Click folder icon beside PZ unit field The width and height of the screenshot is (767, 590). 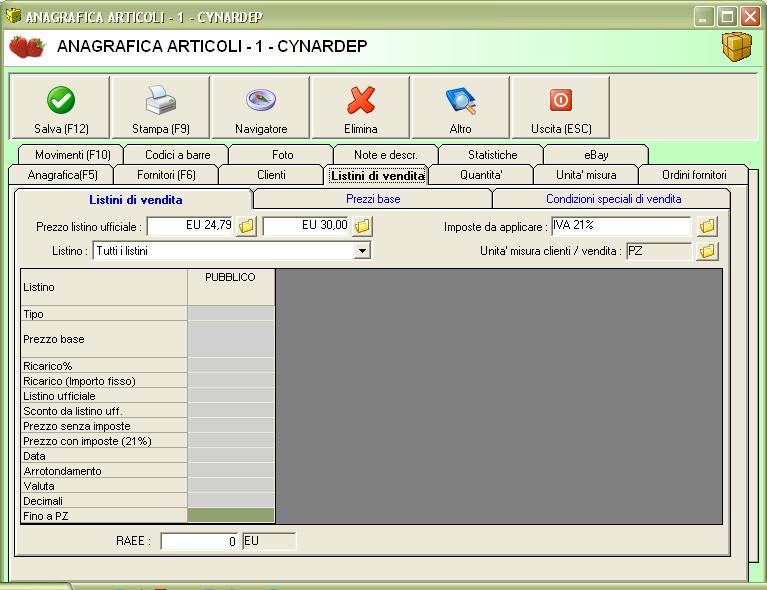click(x=707, y=251)
